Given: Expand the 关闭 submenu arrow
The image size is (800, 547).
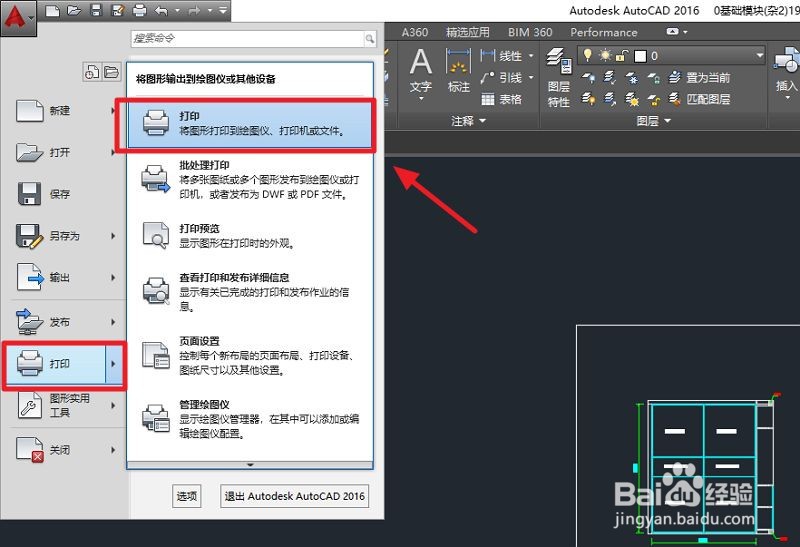Looking at the screenshot, I should pos(113,450).
